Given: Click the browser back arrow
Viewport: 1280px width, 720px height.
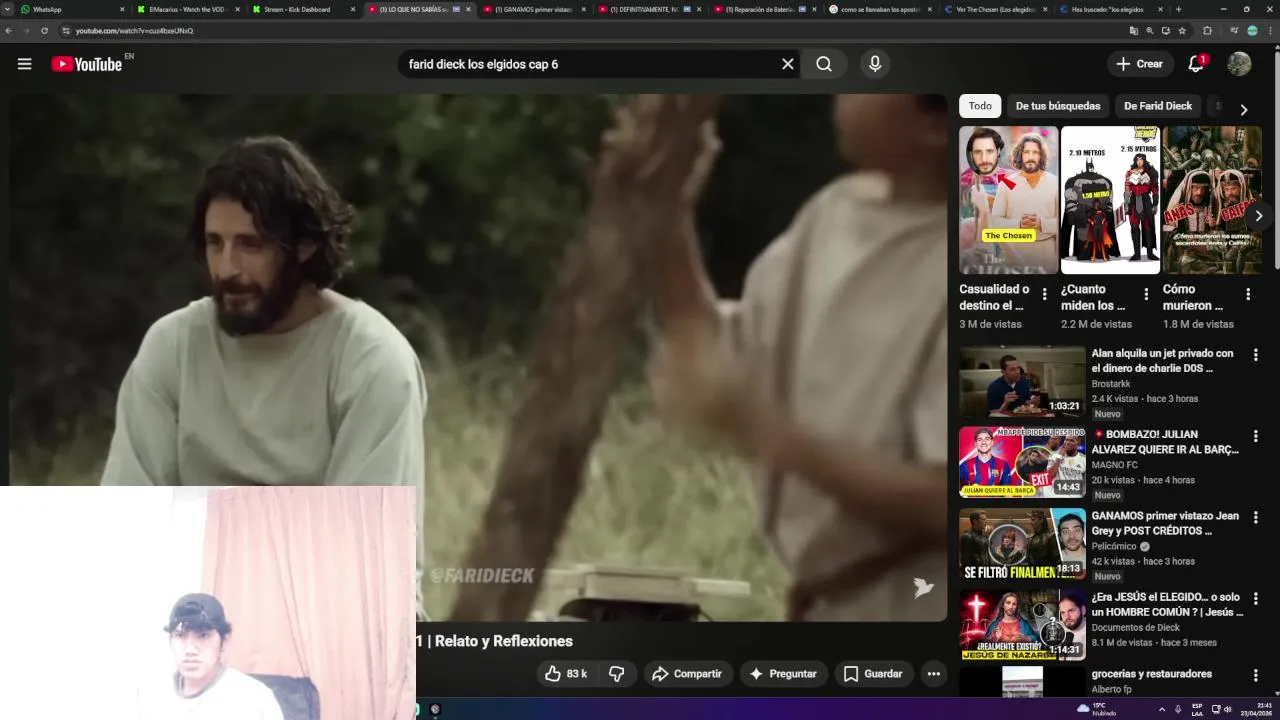Looking at the screenshot, I should (x=9, y=31).
